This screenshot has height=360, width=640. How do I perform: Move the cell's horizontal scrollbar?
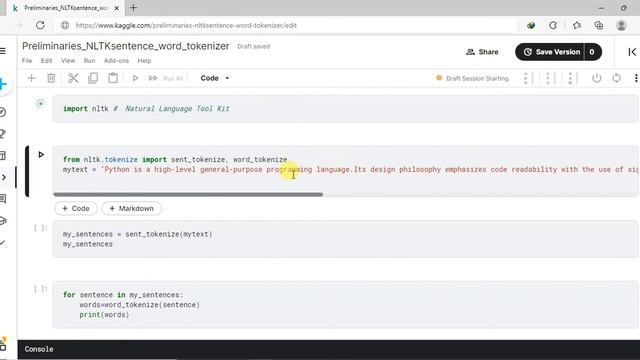188,194
